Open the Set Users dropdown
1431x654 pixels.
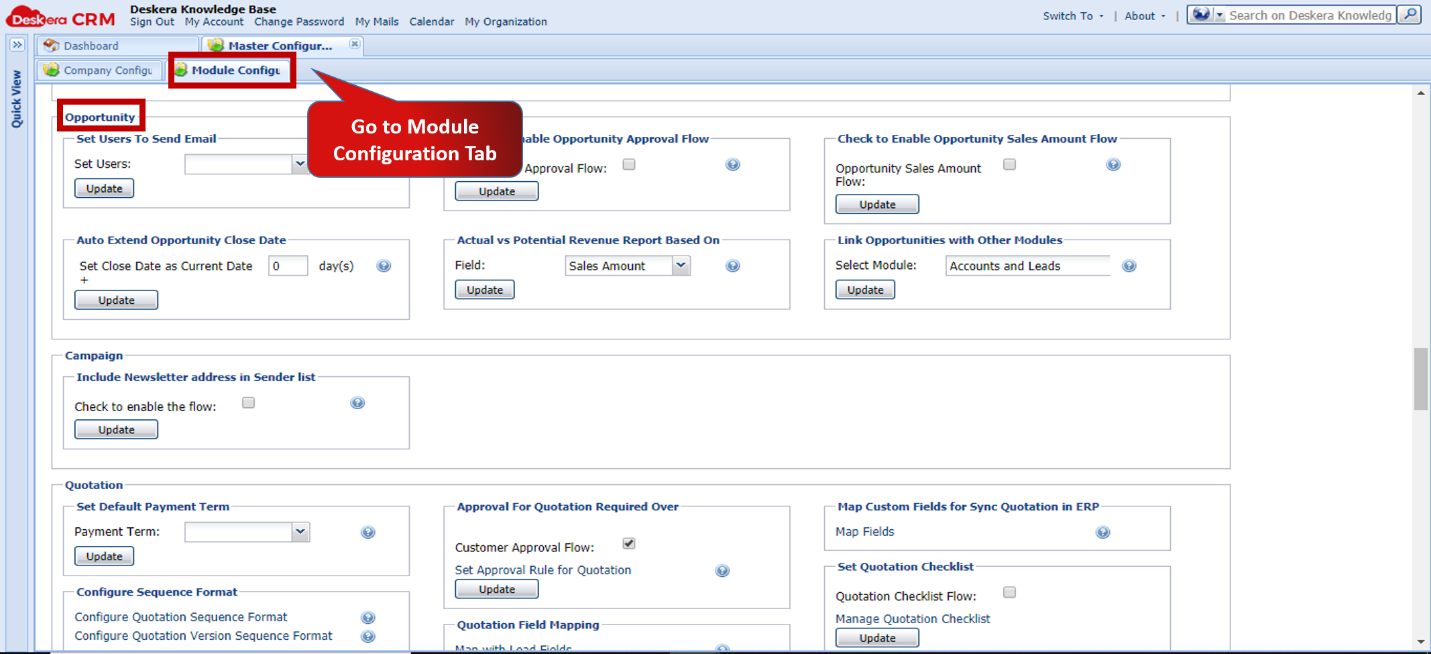301,163
